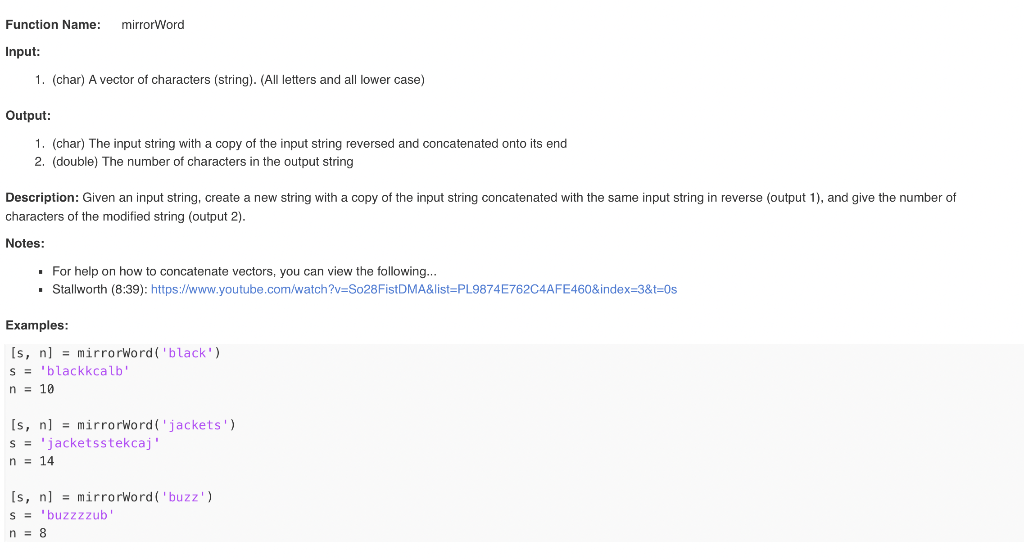
Task: Click the 'jacketsstekcaj' string result
Action: [x=100, y=443]
